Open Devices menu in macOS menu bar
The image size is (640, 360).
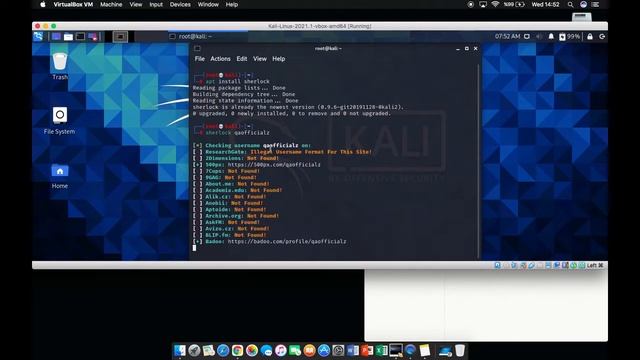point(180,4)
